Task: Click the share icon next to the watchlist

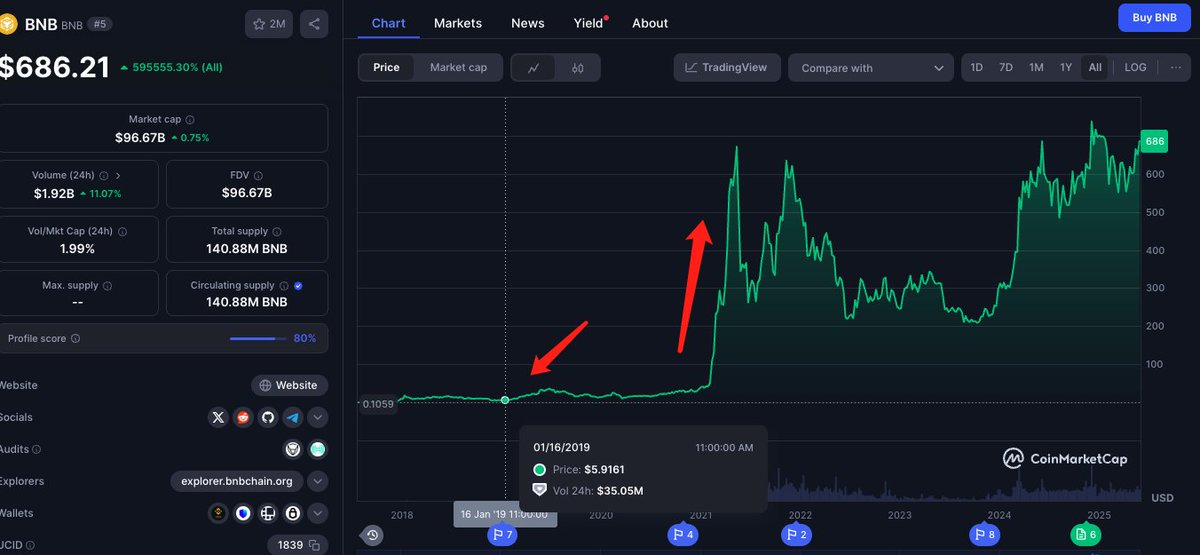Action: pos(314,24)
